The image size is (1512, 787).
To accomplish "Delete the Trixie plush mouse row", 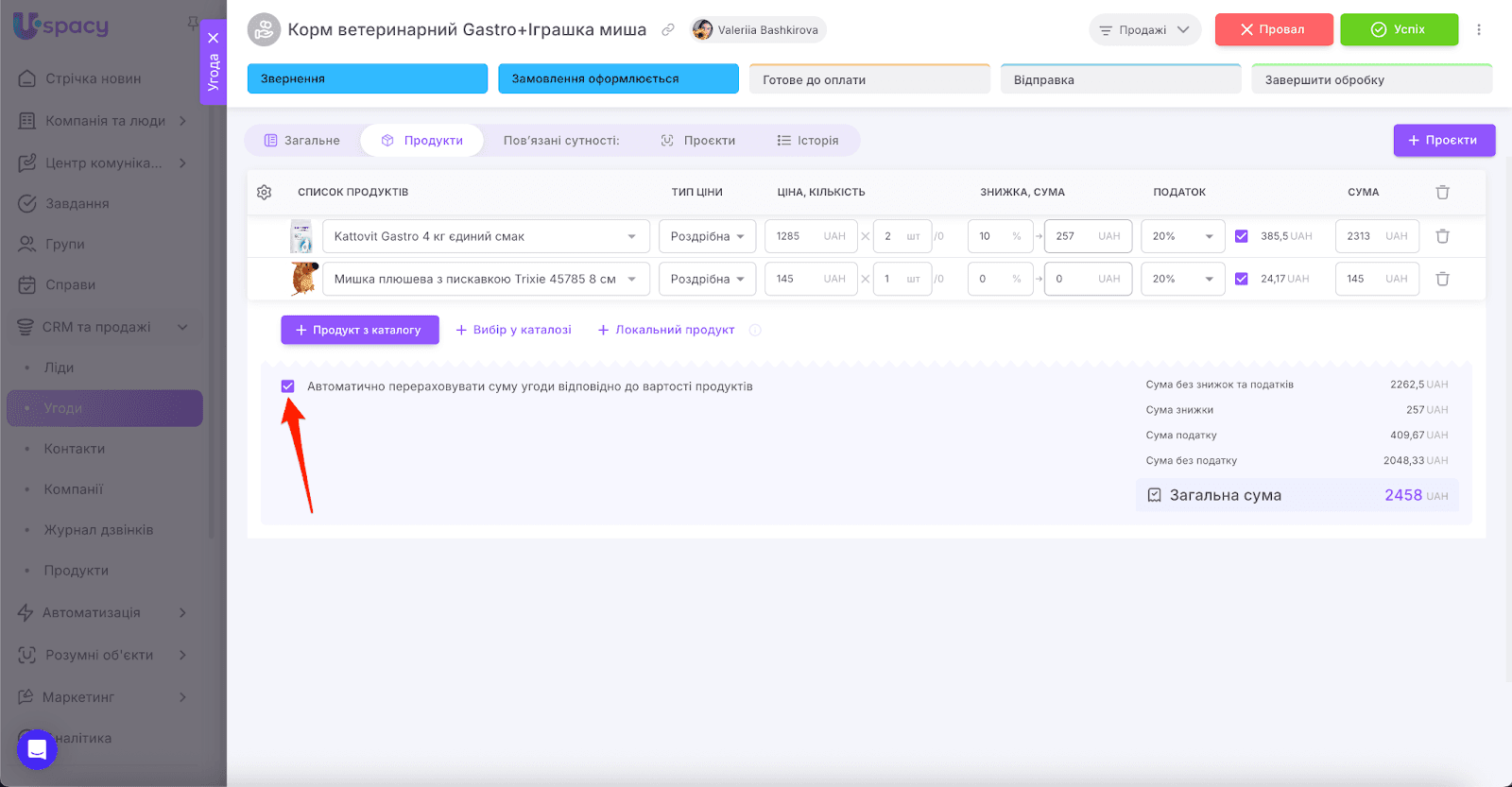I will pos(1442,279).
